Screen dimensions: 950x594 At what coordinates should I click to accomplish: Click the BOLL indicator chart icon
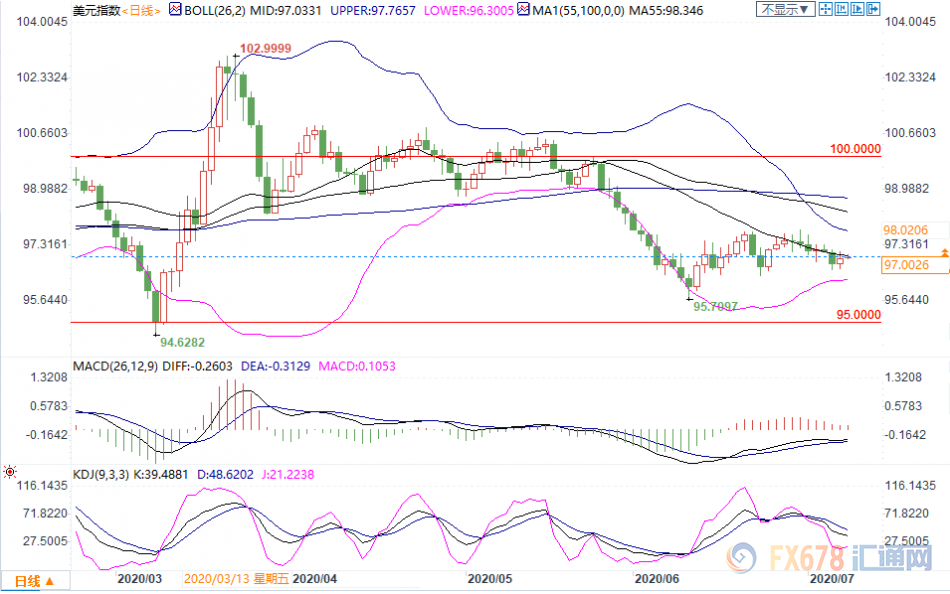tap(175, 10)
